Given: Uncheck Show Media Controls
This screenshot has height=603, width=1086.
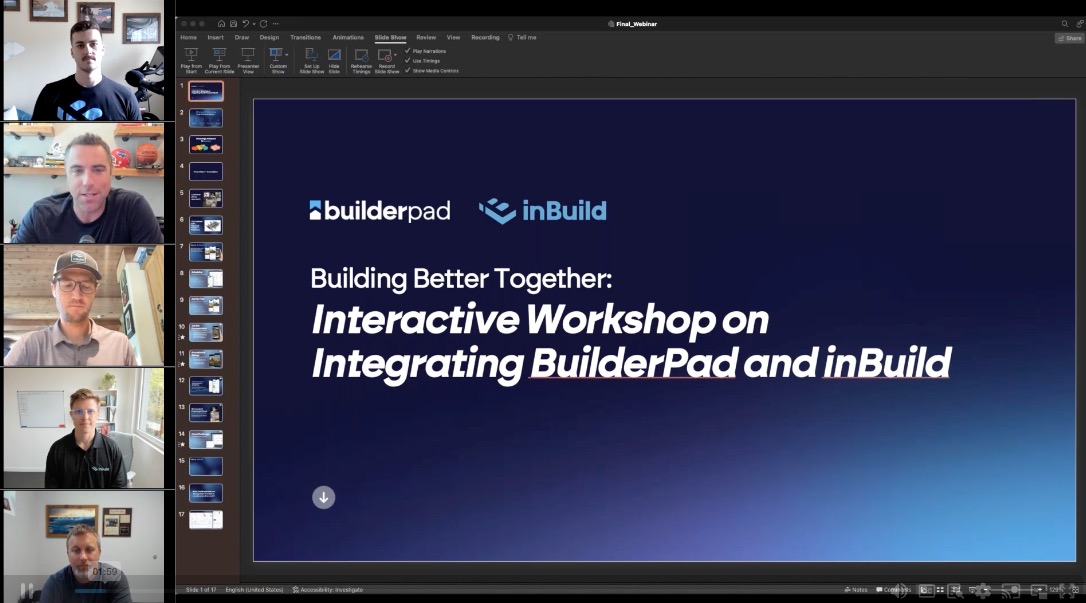Looking at the screenshot, I should coord(407,70).
